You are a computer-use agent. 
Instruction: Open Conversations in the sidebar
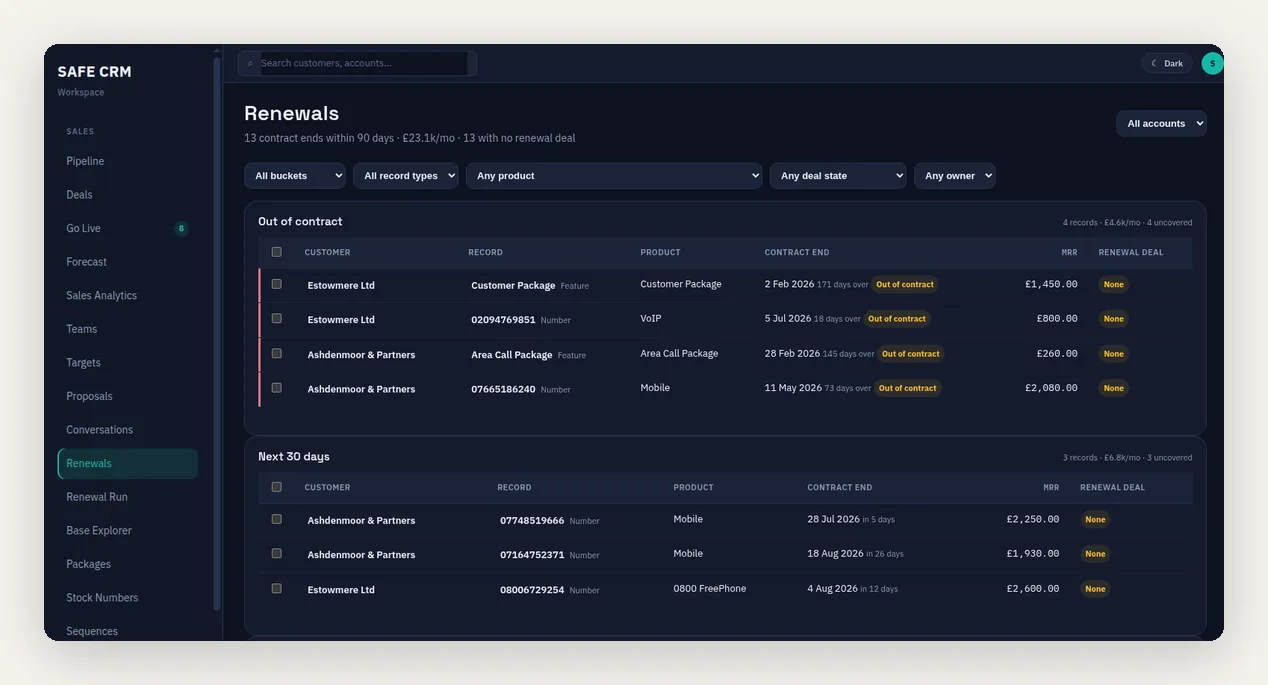pyautogui.click(x=128, y=430)
